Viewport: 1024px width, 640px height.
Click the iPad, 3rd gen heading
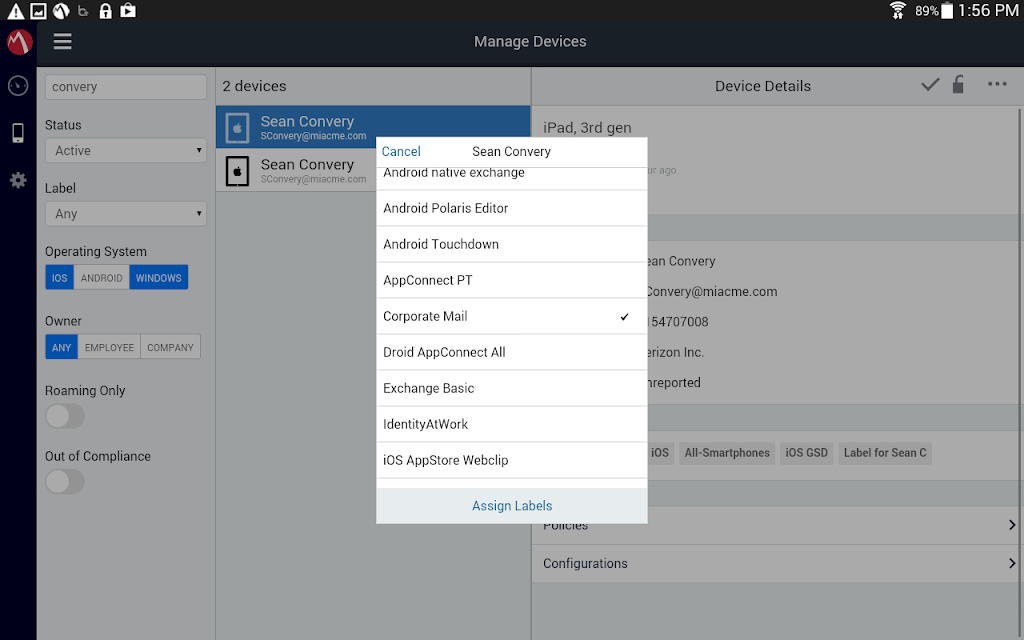coord(587,128)
